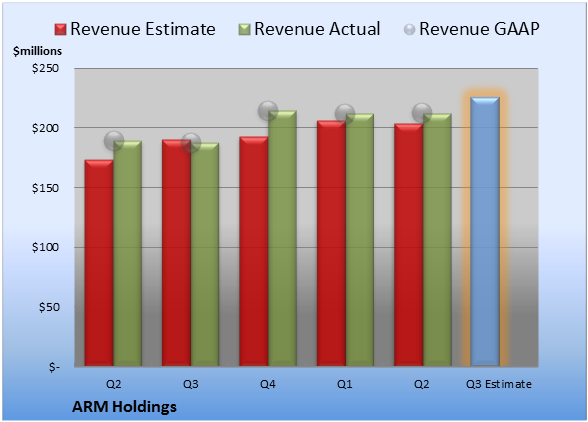Select the "Revenue Estimate" legend label
This screenshot has height=422, width=588.
143,29
